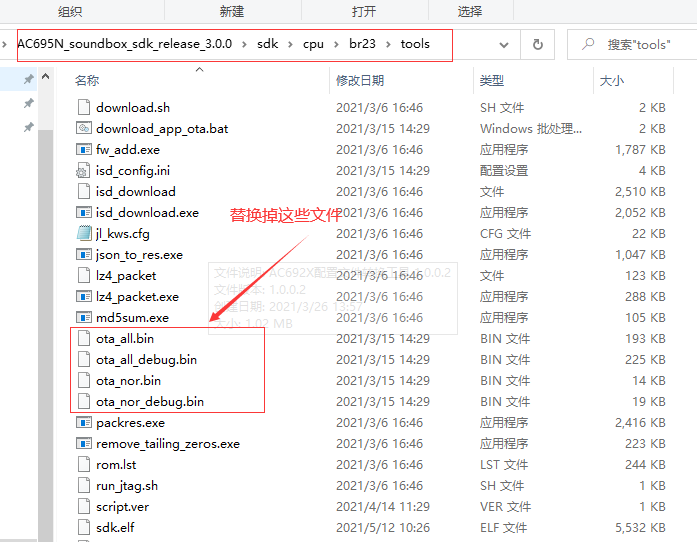Open the 选择 ribbon group
The height and width of the screenshot is (542, 697).
(470, 11)
